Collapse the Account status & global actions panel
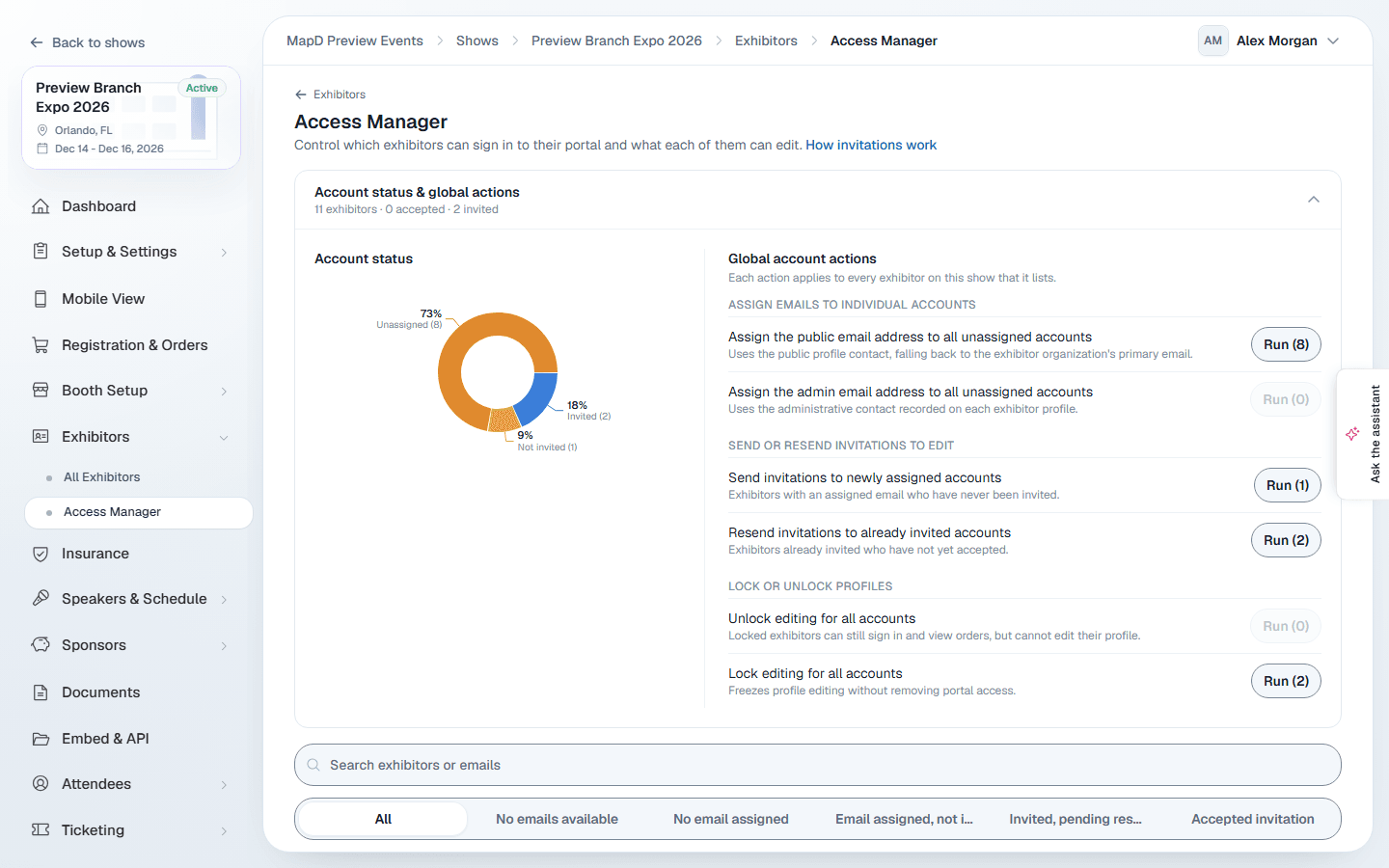The height and width of the screenshot is (868, 1389). (1314, 200)
